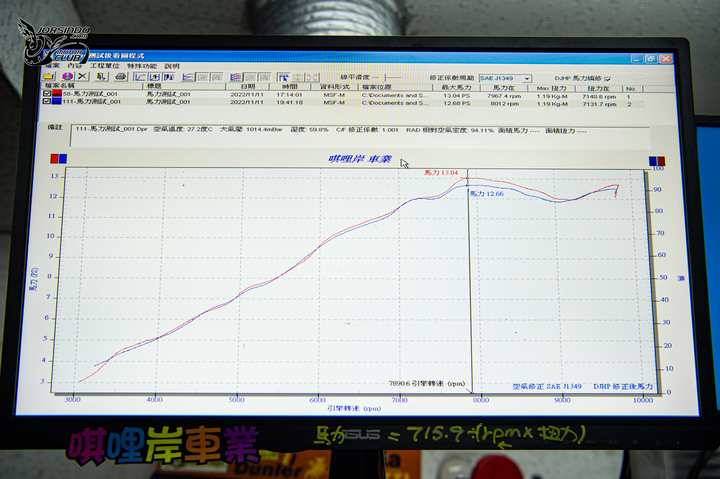The image size is (720, 479).
Task: Toggle the checkbox for 58-馬力測試_001
Action: pyautogui.click(x=47, y=93)
